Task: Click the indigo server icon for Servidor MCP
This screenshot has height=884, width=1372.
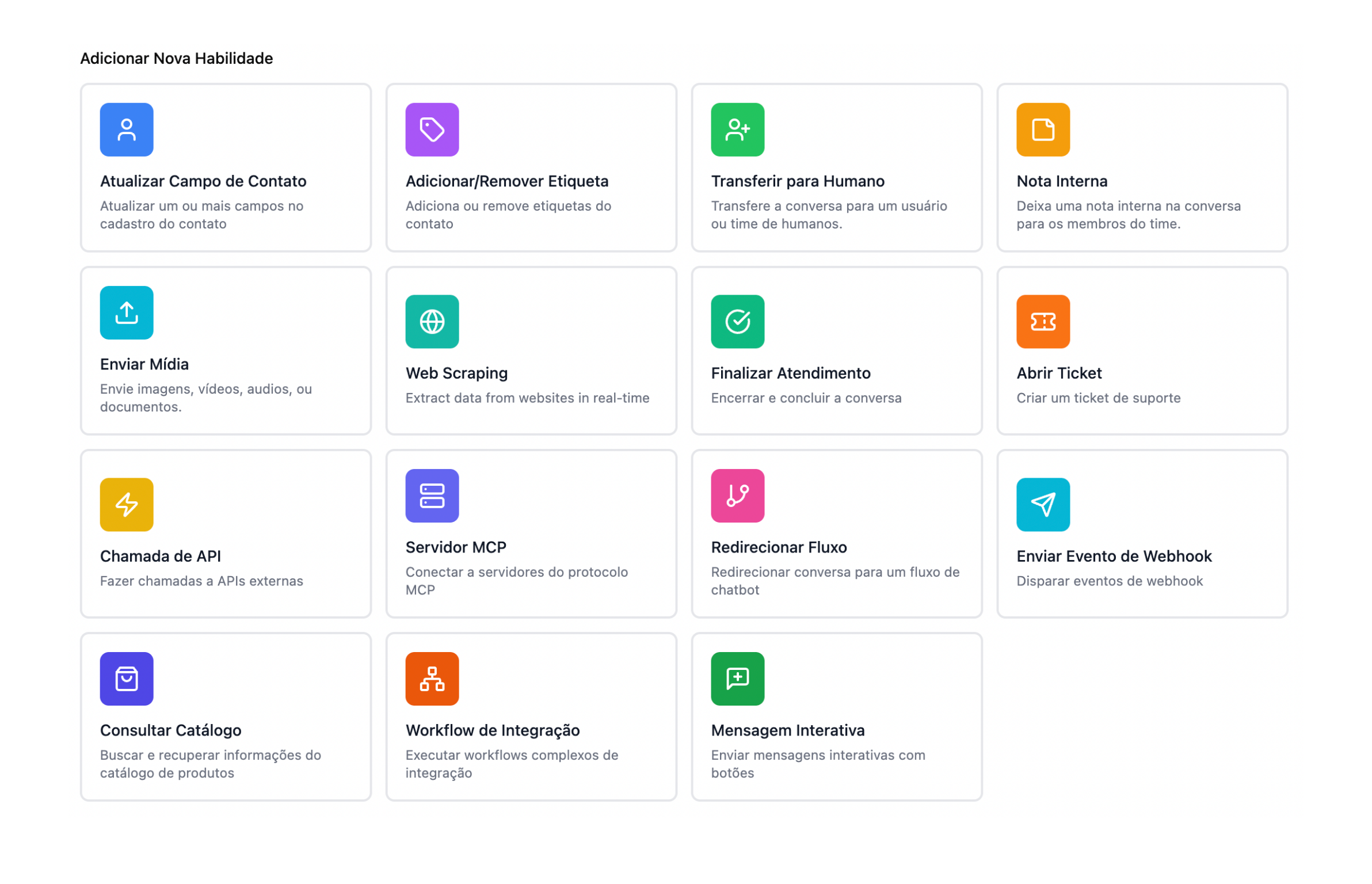Action: [x=432, y=496]
